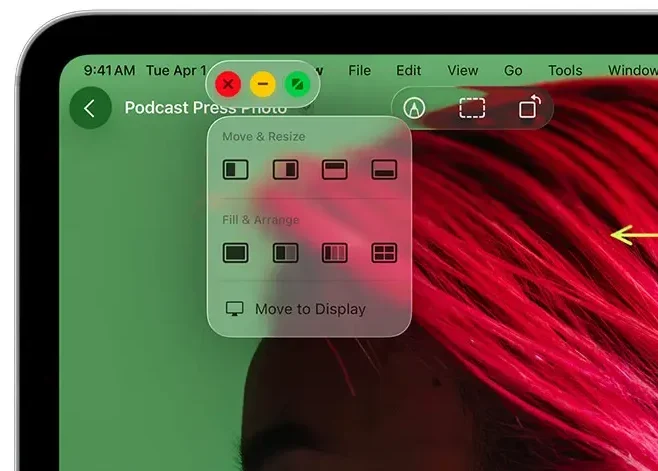Tile window to right half
658x471 pixels.
(286, 170)
